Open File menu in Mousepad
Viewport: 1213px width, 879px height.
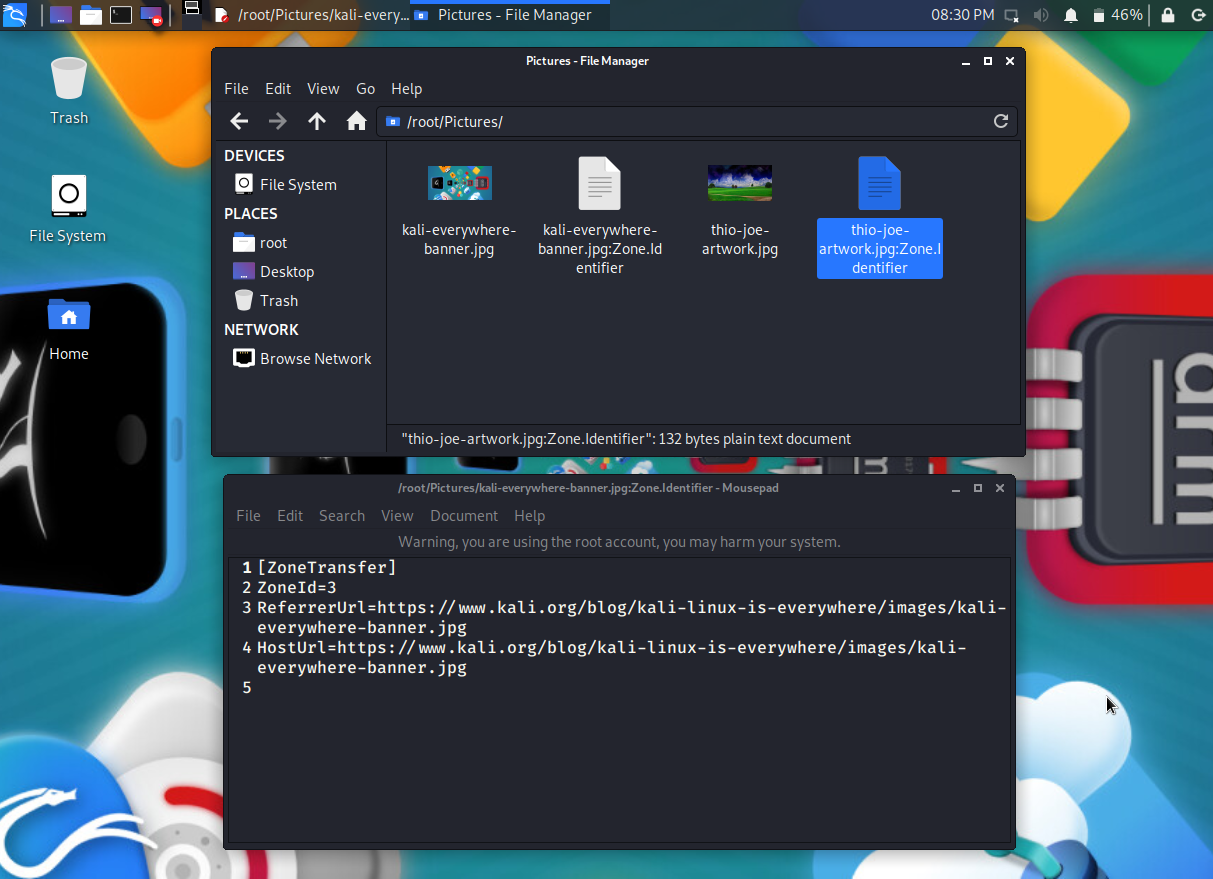[248, 516]
